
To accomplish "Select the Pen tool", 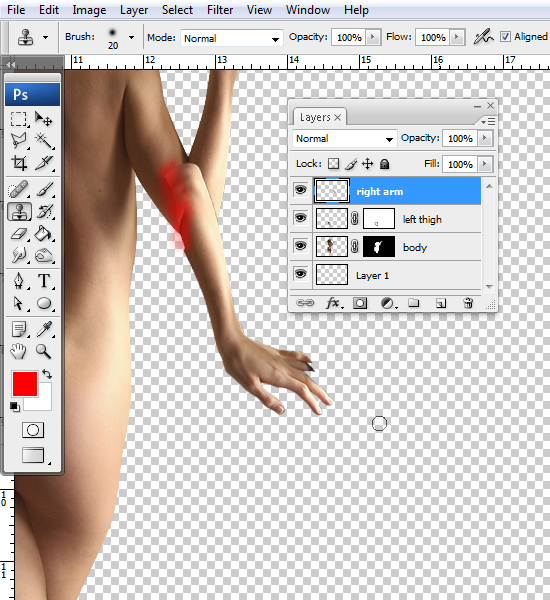I will (x=19, y=281).
